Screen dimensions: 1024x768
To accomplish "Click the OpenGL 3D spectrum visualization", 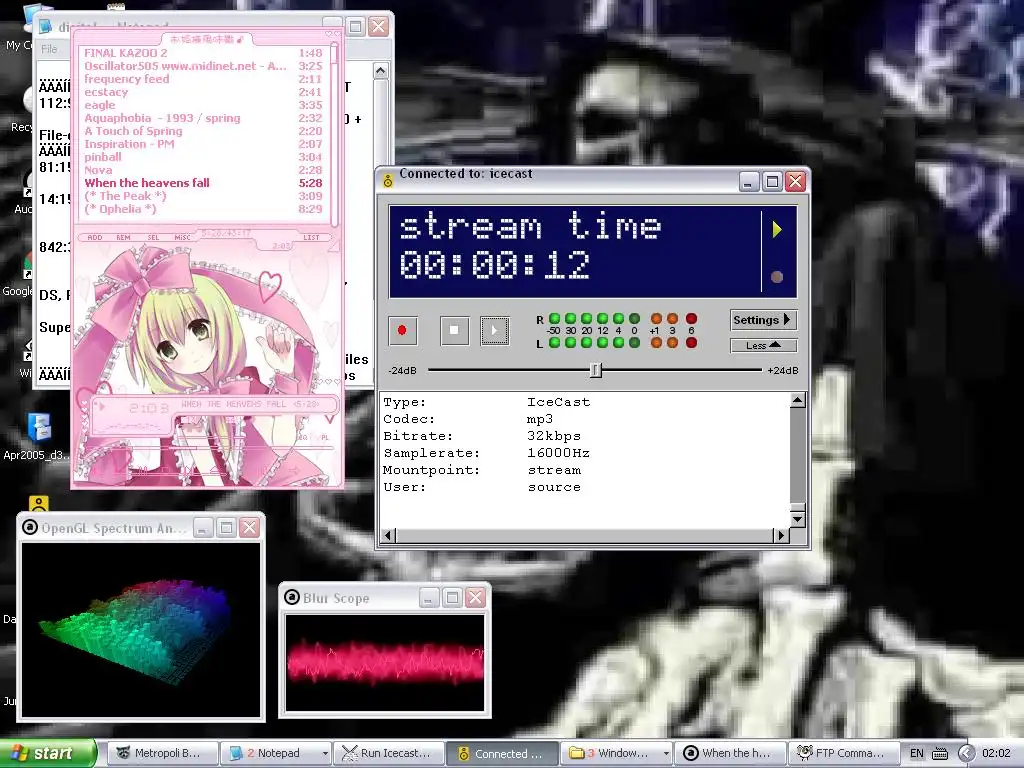I will tap(140, 630).
